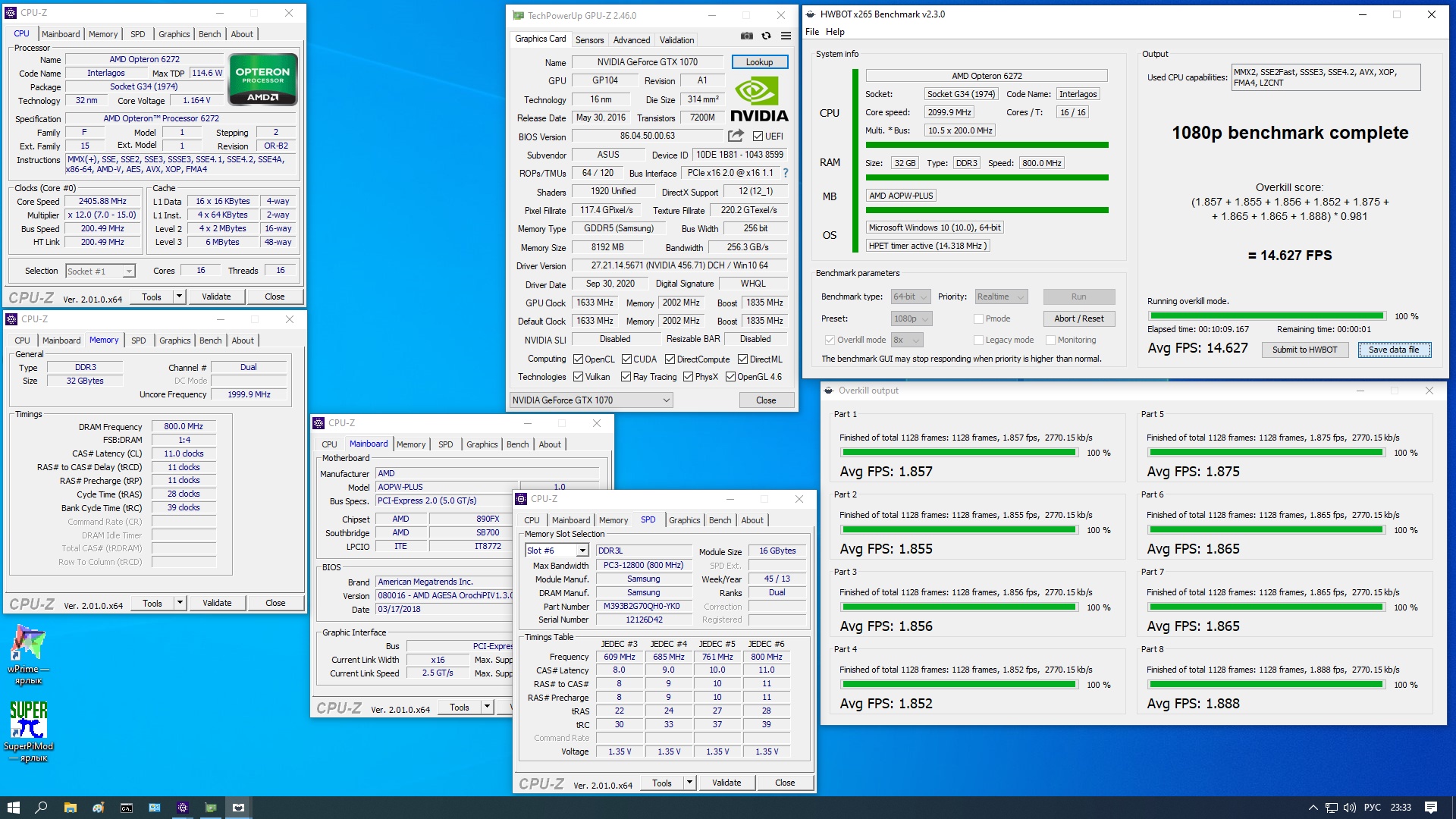The width and height of the screenshot is (1456, 819).
Task: Open the GPU-Z hamburger menu icon
Action: [x=786, y=36]
